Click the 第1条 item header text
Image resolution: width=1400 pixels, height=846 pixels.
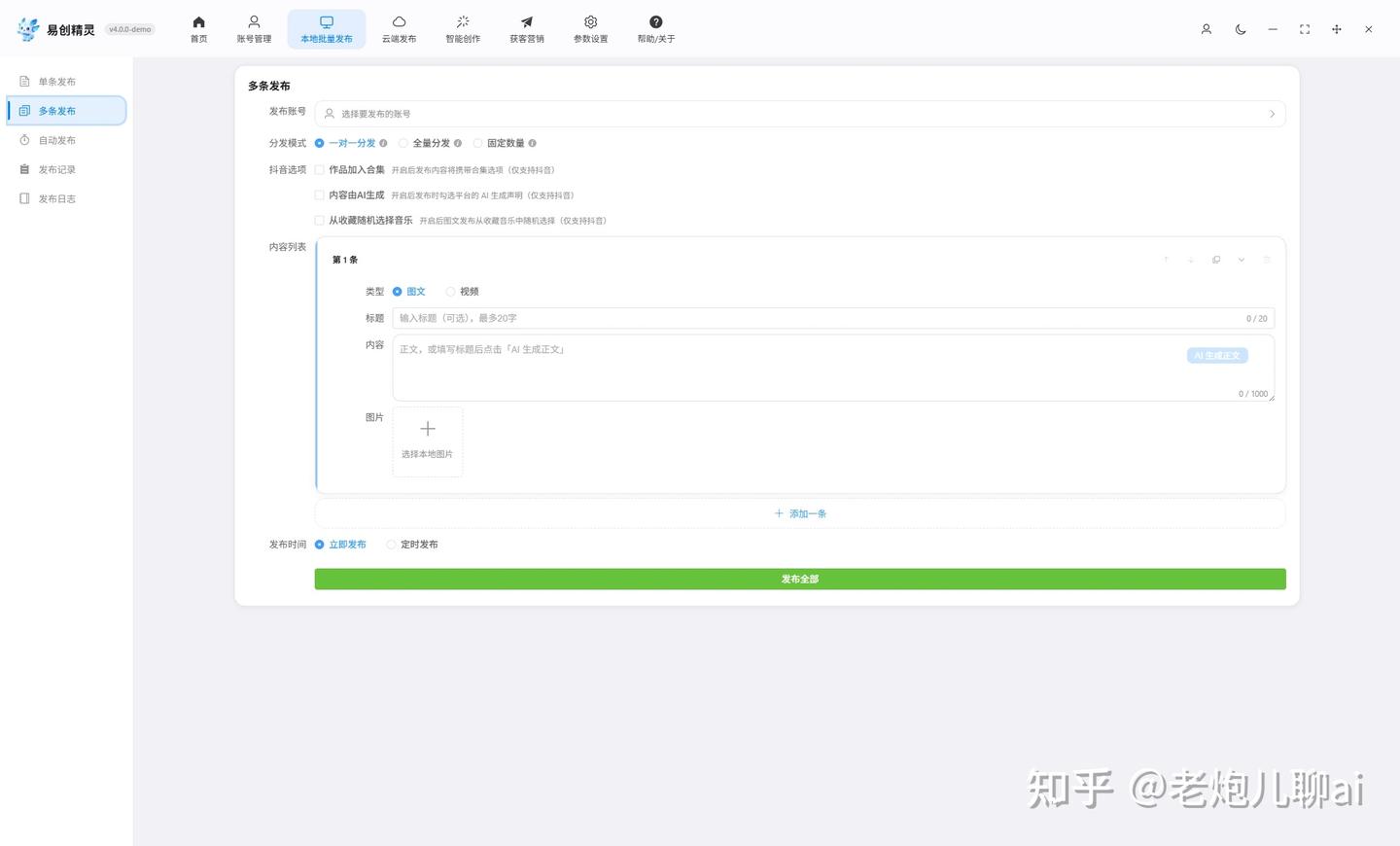[345, 260]
